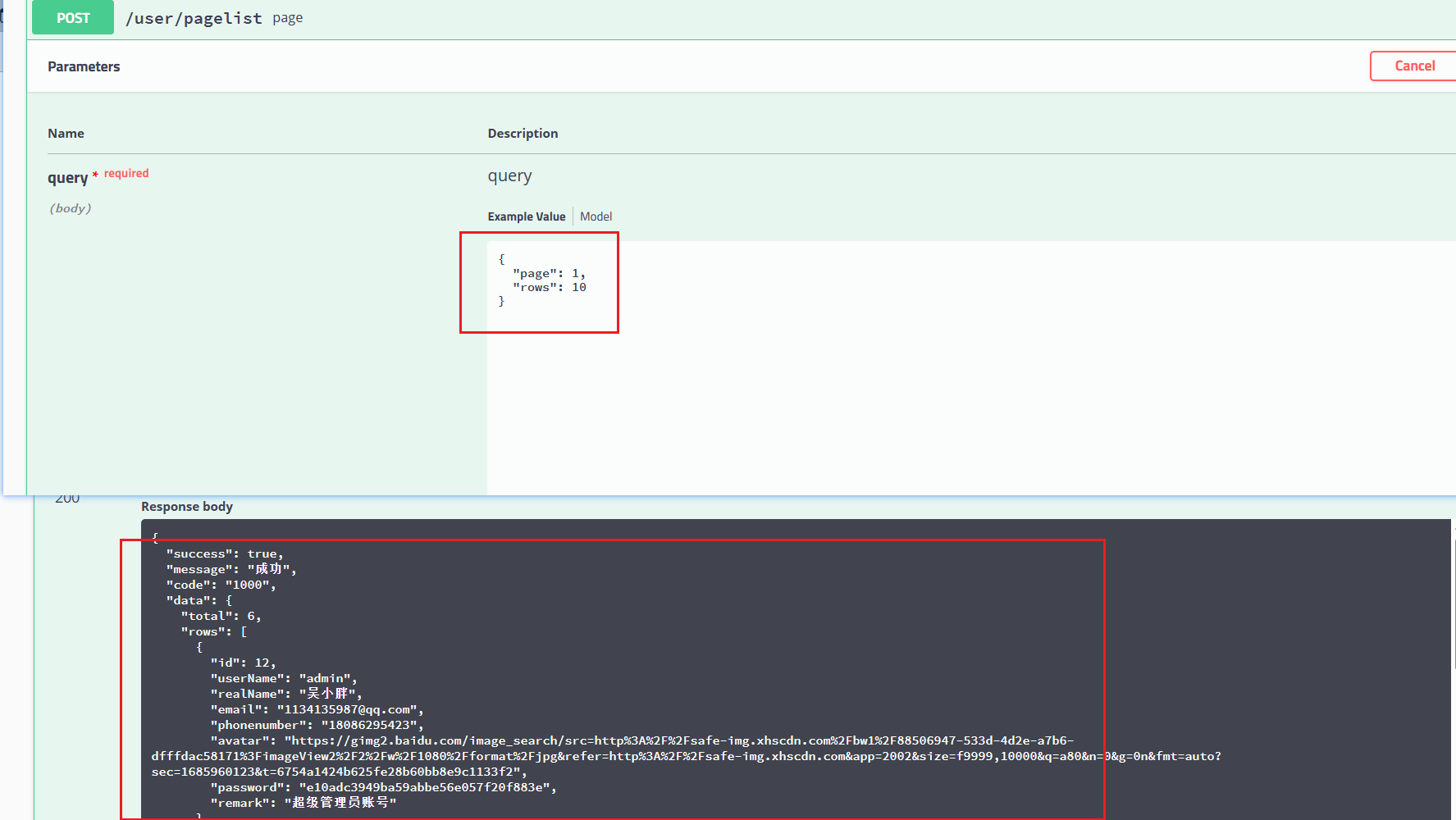The height and width of the screenshot is (820, 1456).
Task: Switch to the Model tab
Action: (x=596, y=216)
